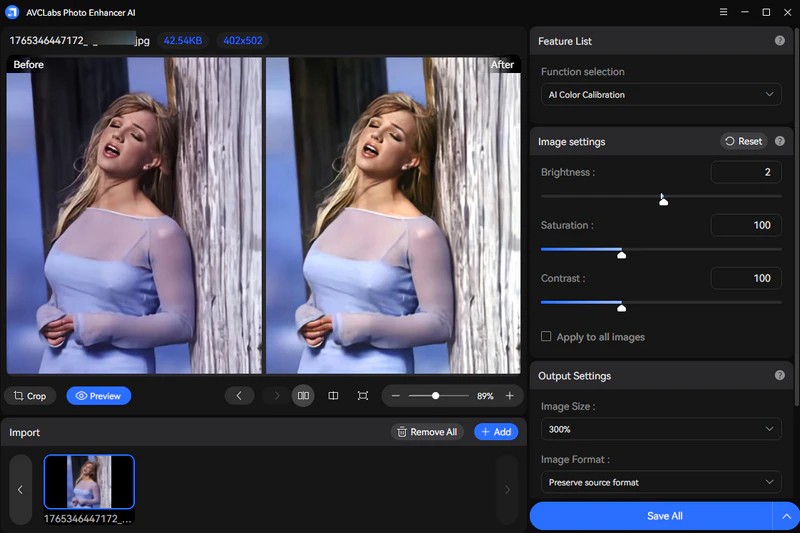Click the Contrast slider handle
Image resolution: width=800 pixels, height=533 pixels.
(x=621, y=307)
